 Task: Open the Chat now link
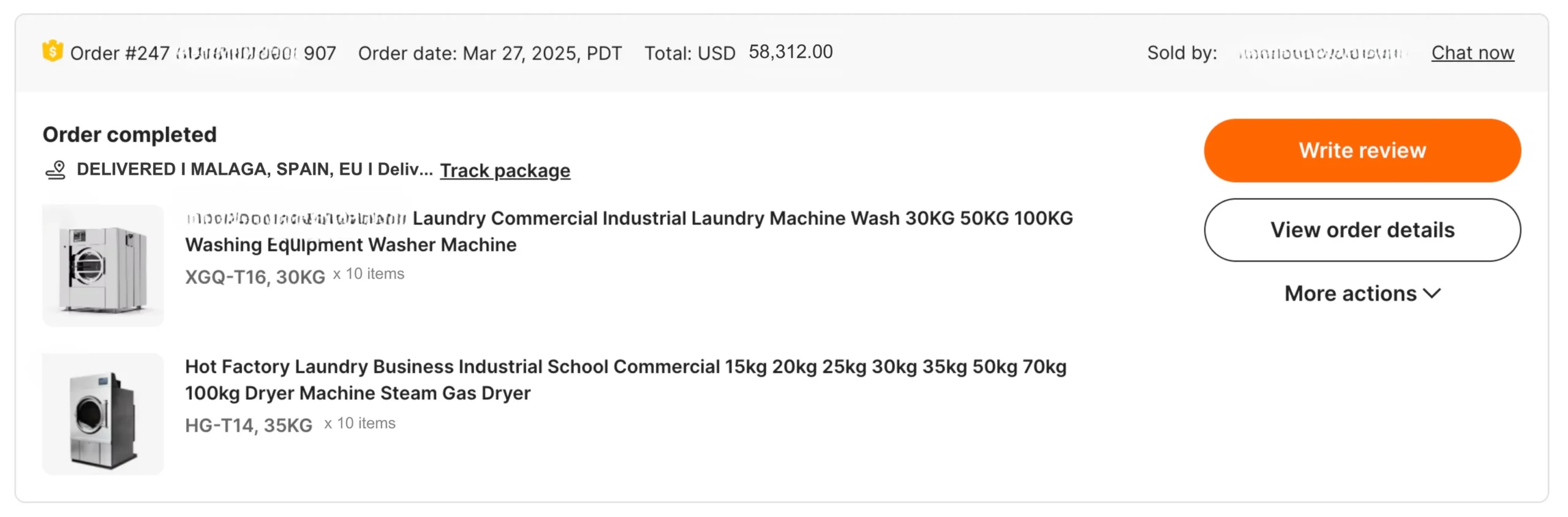(1472, 53)
